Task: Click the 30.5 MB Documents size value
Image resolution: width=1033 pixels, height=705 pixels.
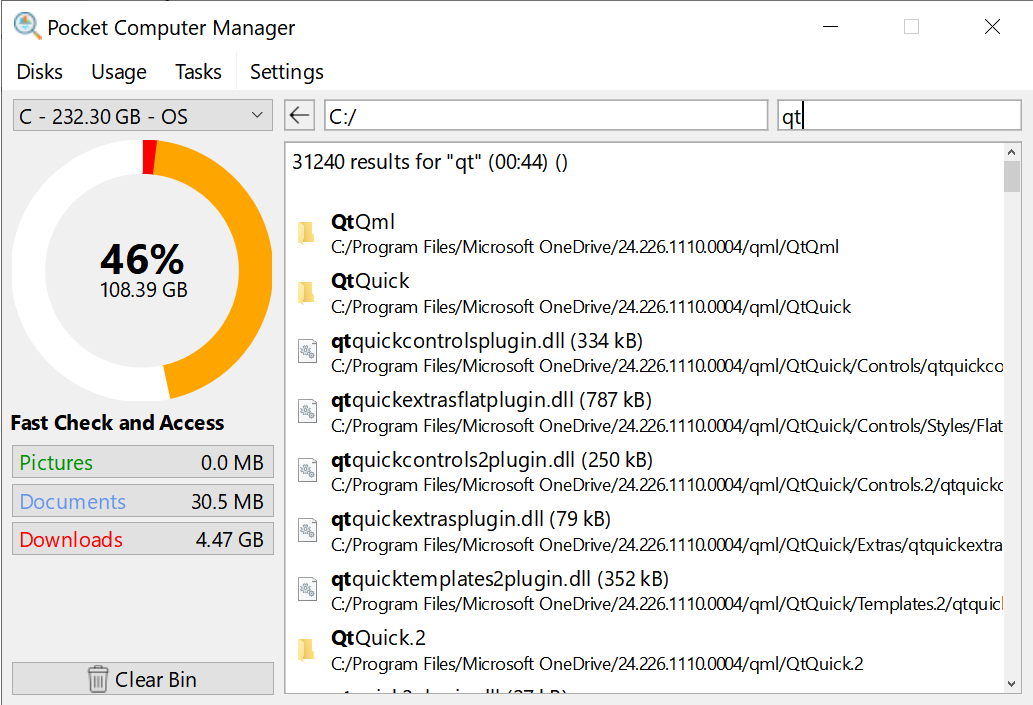Action: click(x=227, y=501)
